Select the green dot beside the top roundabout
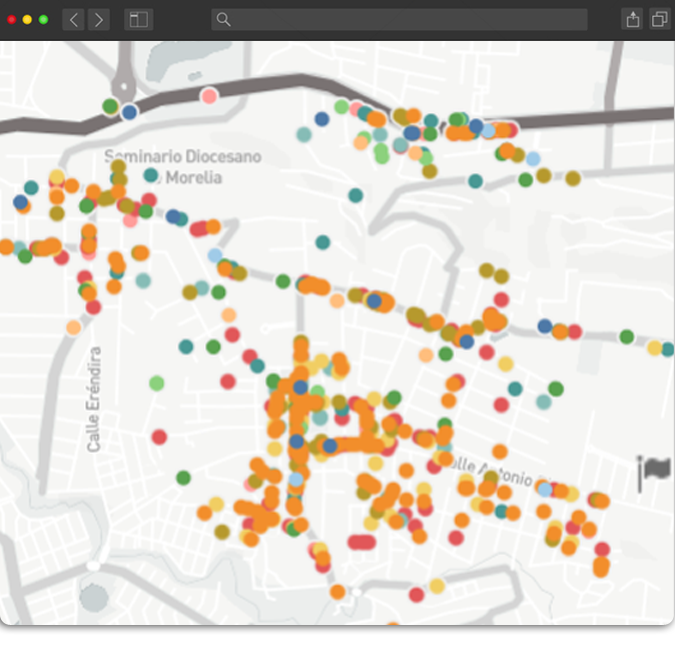Viewport: 675px width, 650px height. coord(110,105)
